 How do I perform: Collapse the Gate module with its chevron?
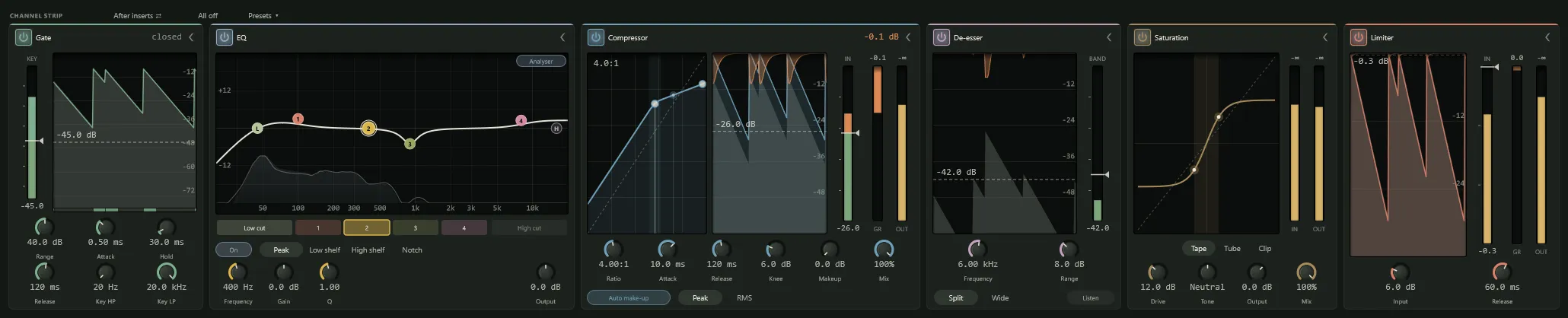coord(191,37)
